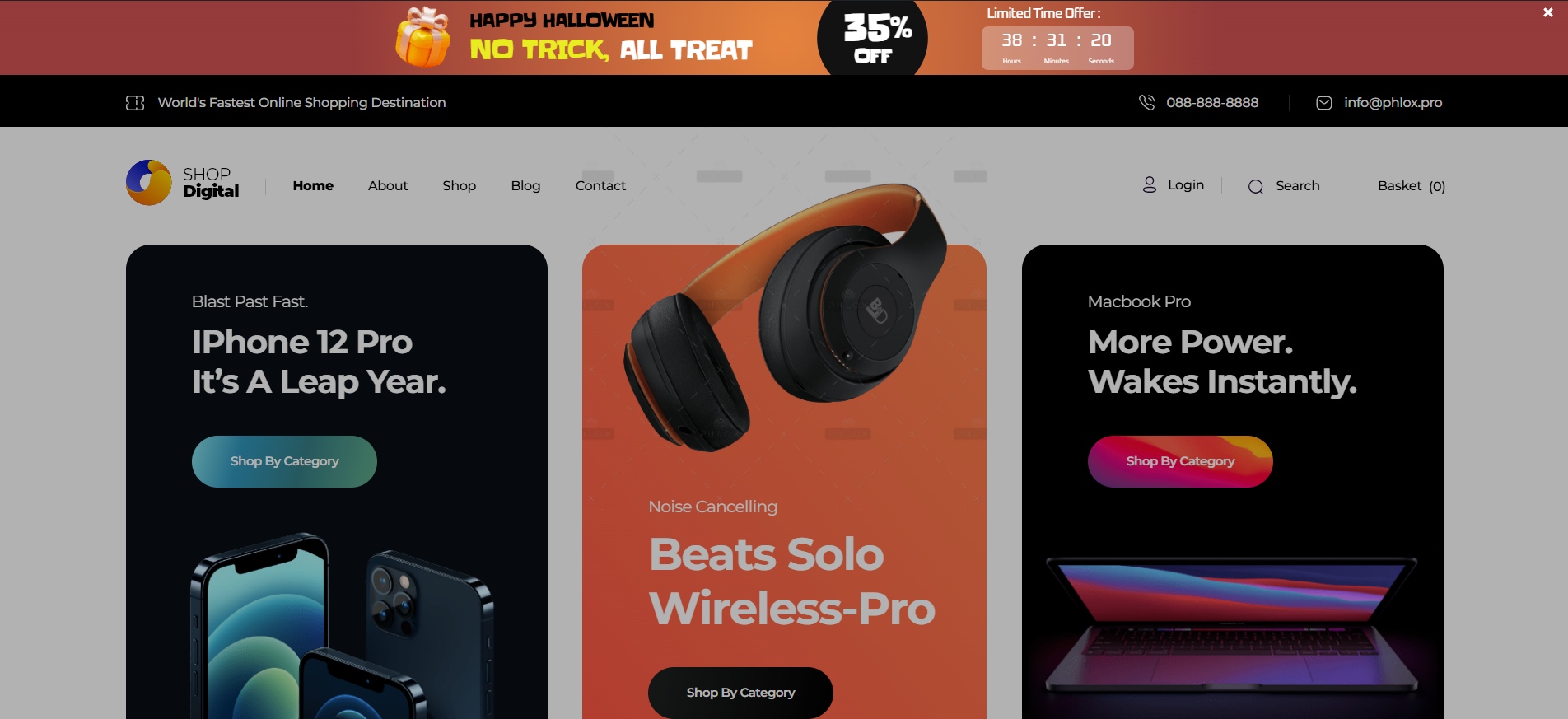Click Shop By Category under iPhone 12 Pro
The image size is (1568, 719).
point(284,461)
